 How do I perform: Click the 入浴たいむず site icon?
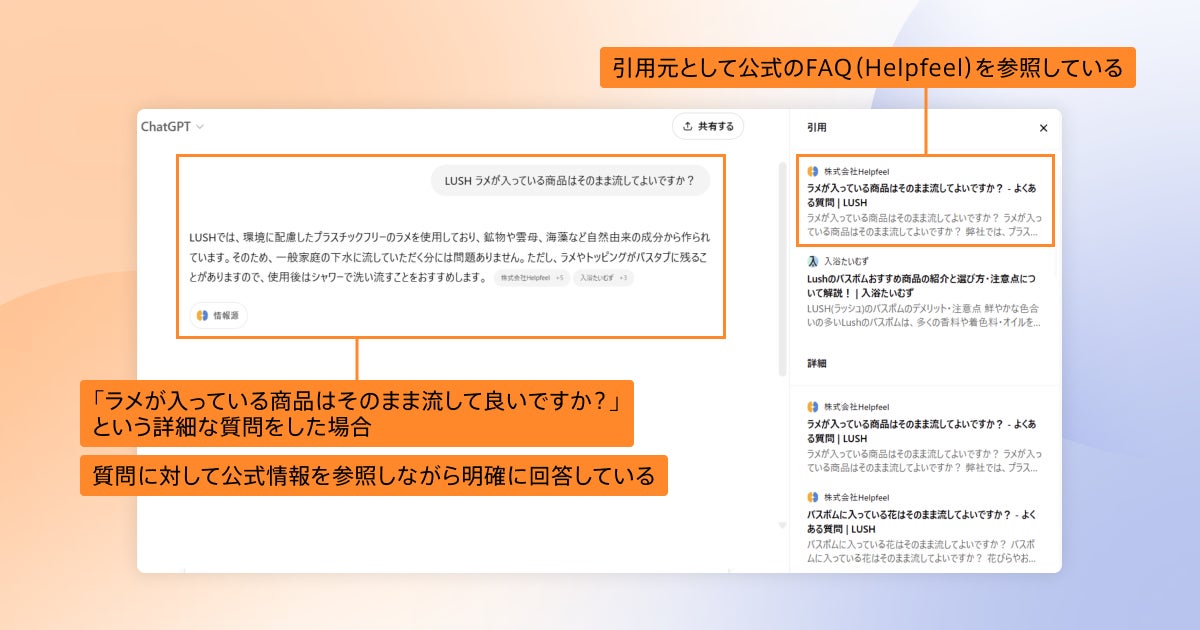click(813, 261)
